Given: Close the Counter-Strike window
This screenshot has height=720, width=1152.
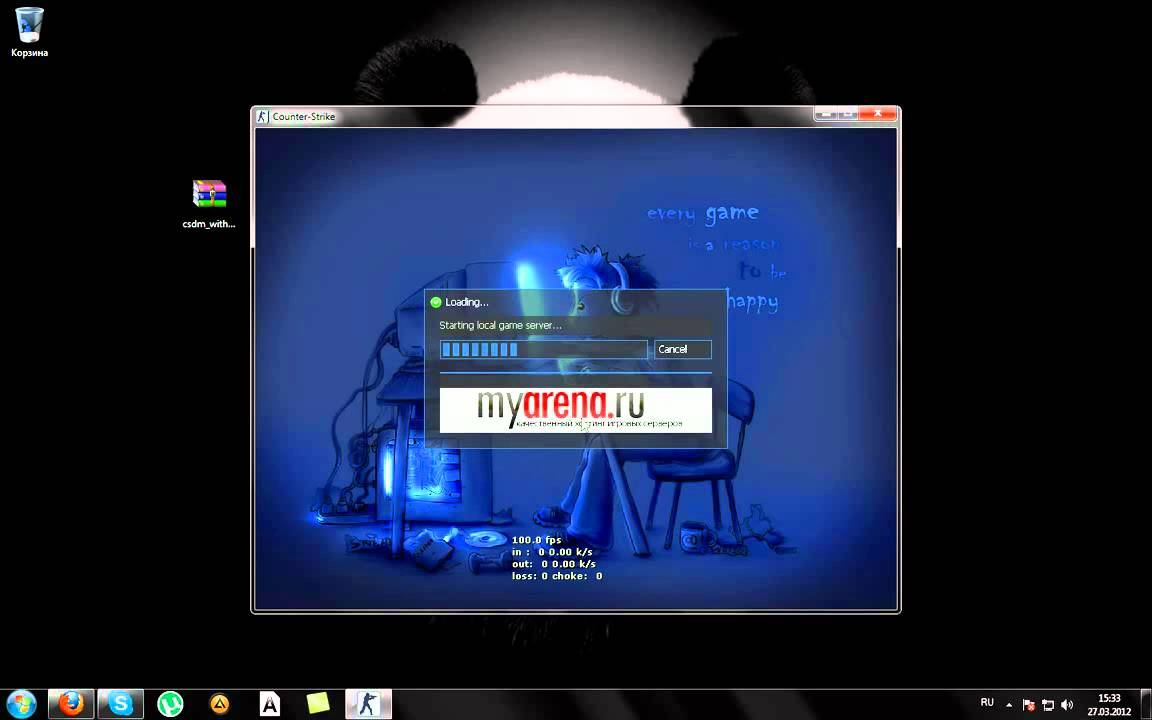Looking at the screenshot, I should coord(877,114).
